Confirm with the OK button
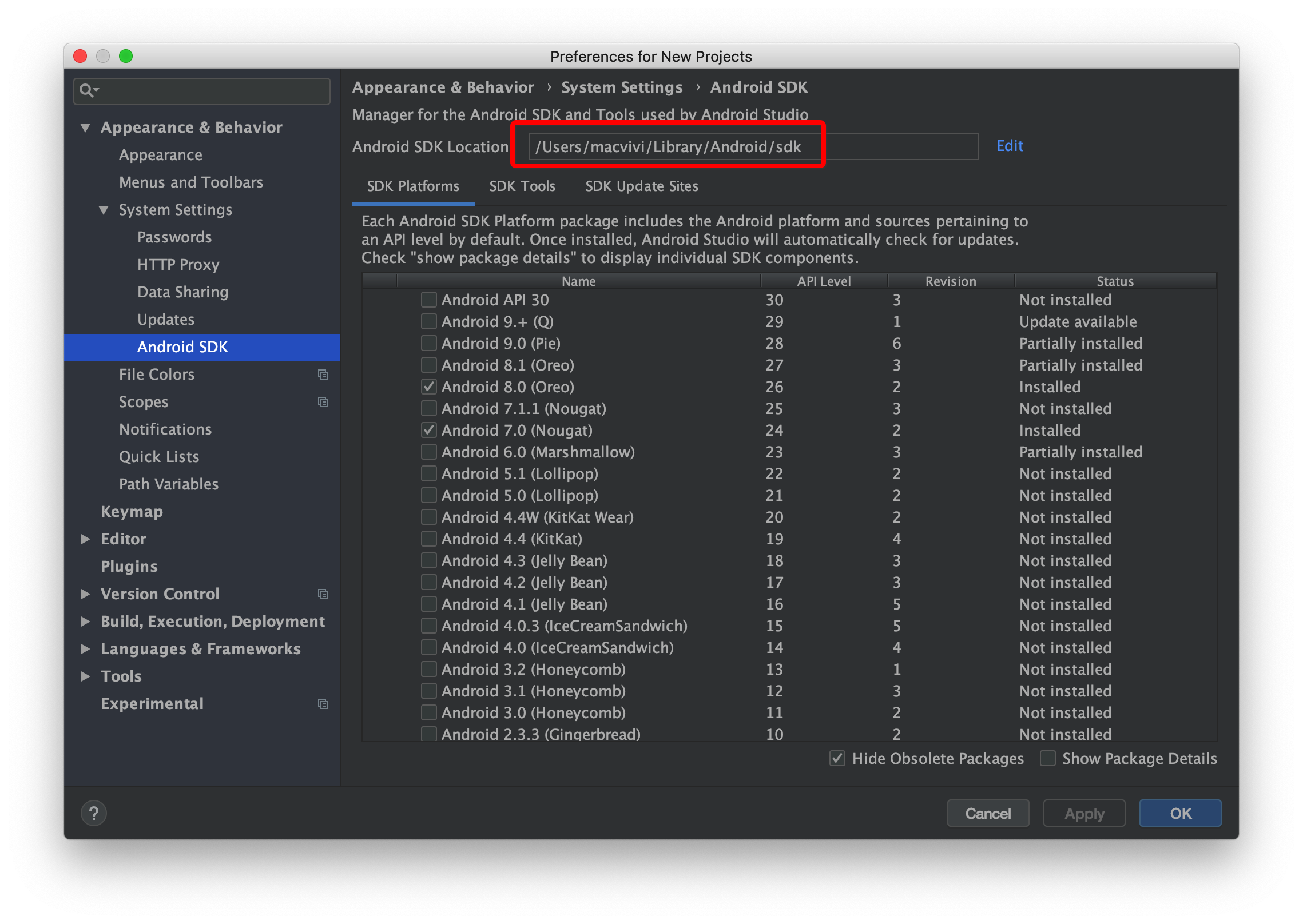 [x=1180, y=813]
